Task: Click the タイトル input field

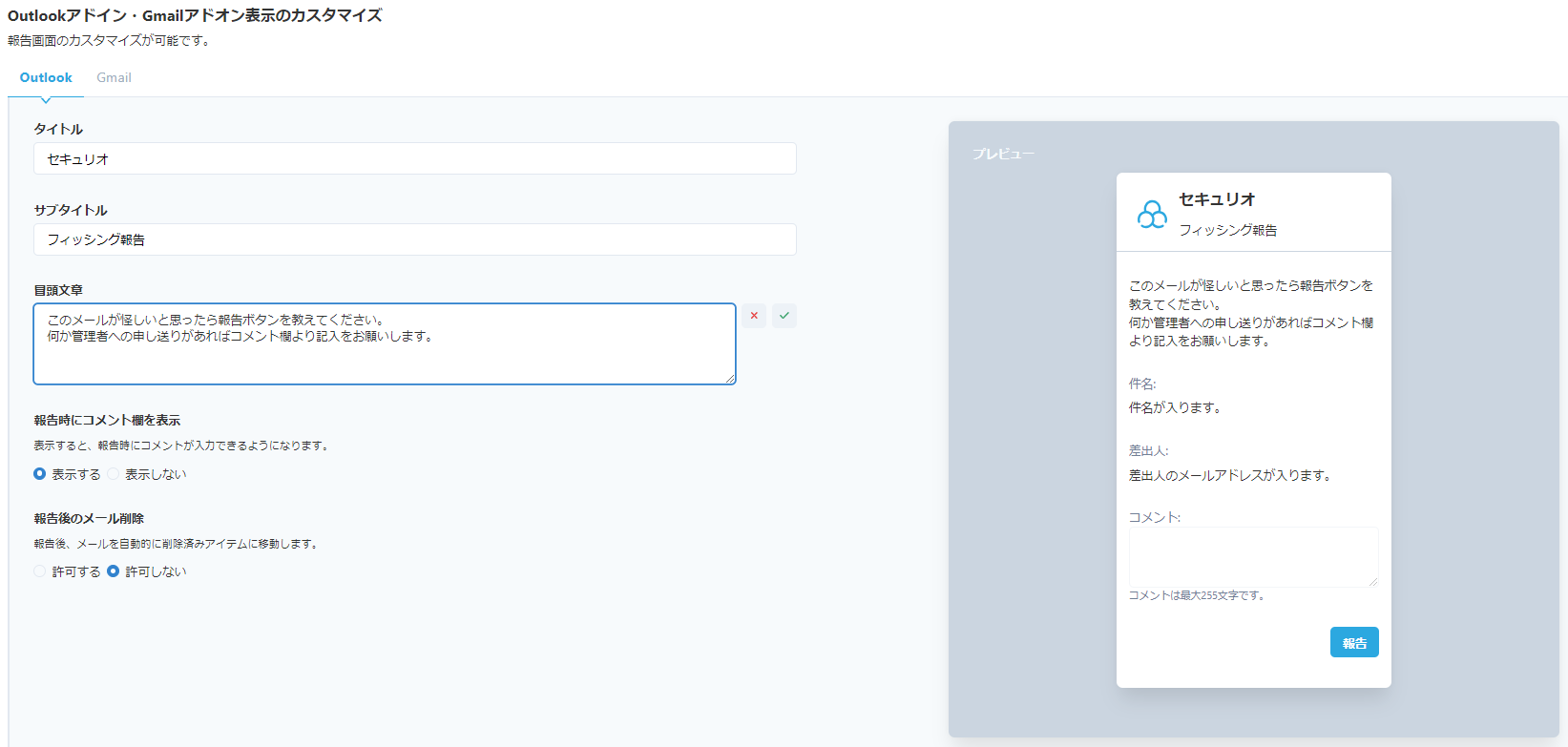Action: click(x=415, y=158)
